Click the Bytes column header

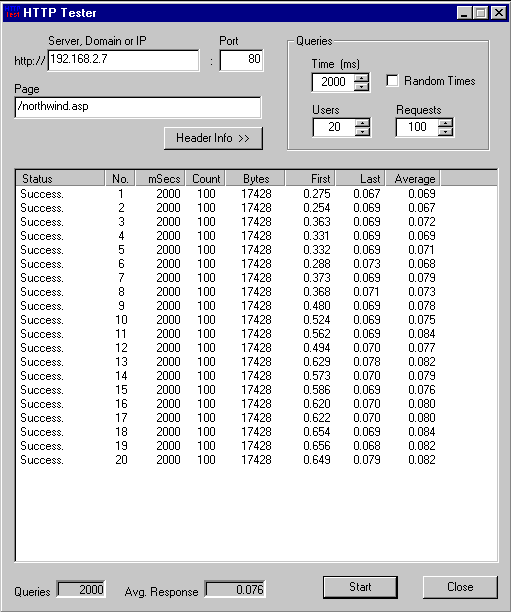click(256, 179)
